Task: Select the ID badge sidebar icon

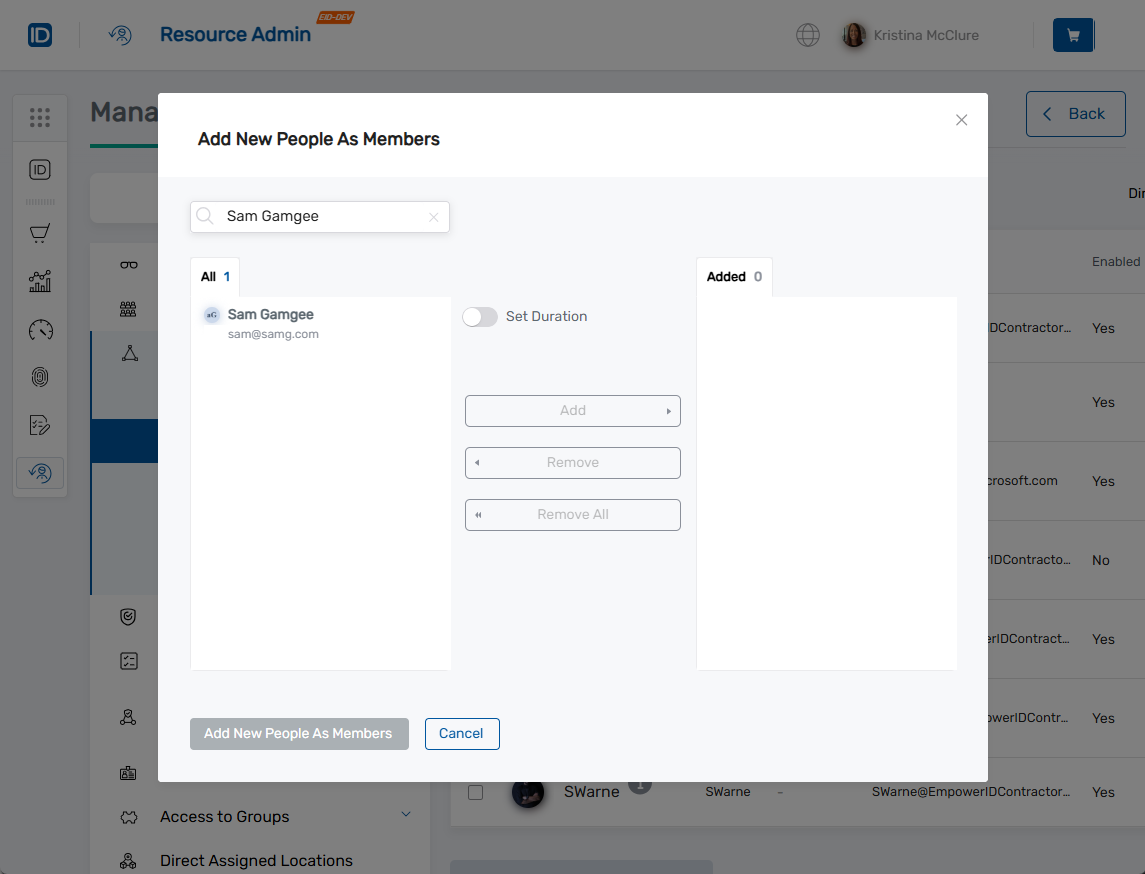Action: tap(40, 169)
